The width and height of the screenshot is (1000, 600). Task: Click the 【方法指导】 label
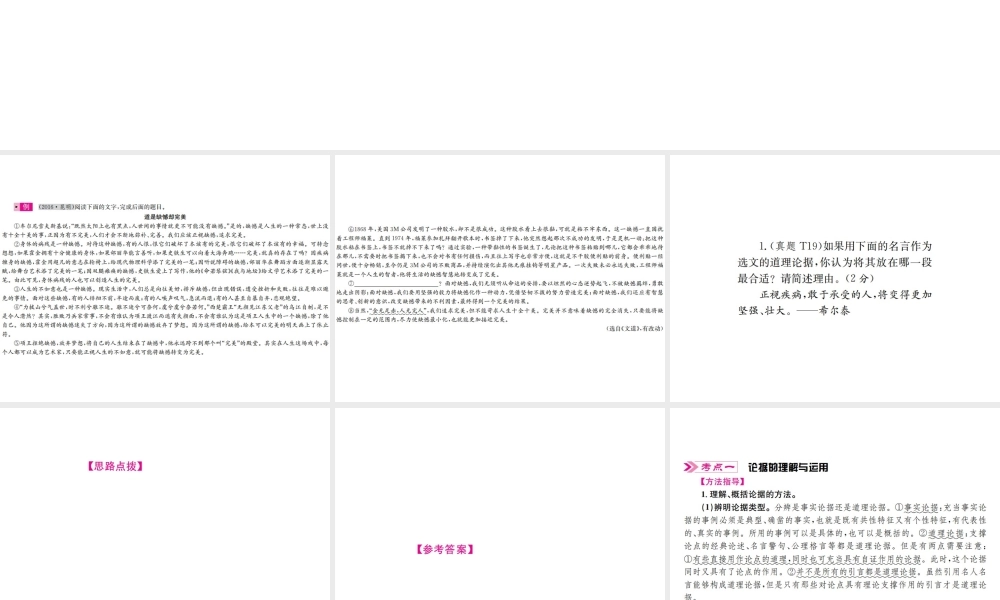(721, 481)
